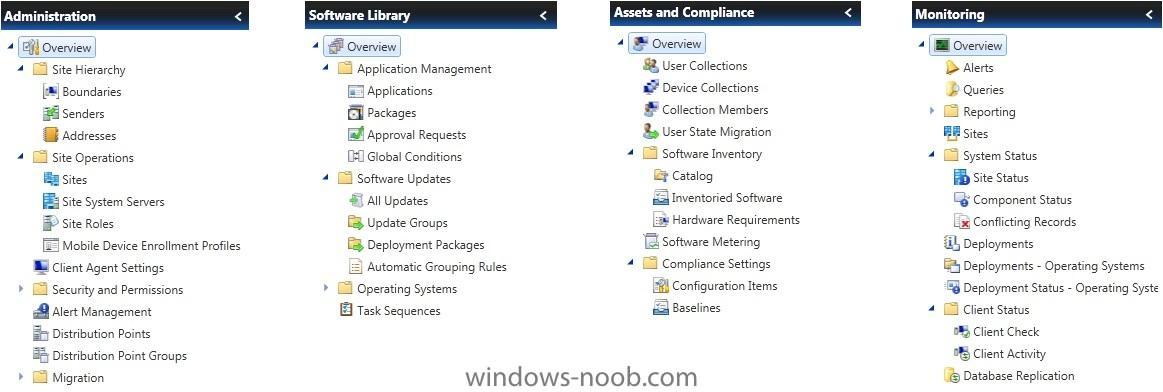Select the User State Migration icon
This screenshot has height=392, width=1163.
point(650,132)
